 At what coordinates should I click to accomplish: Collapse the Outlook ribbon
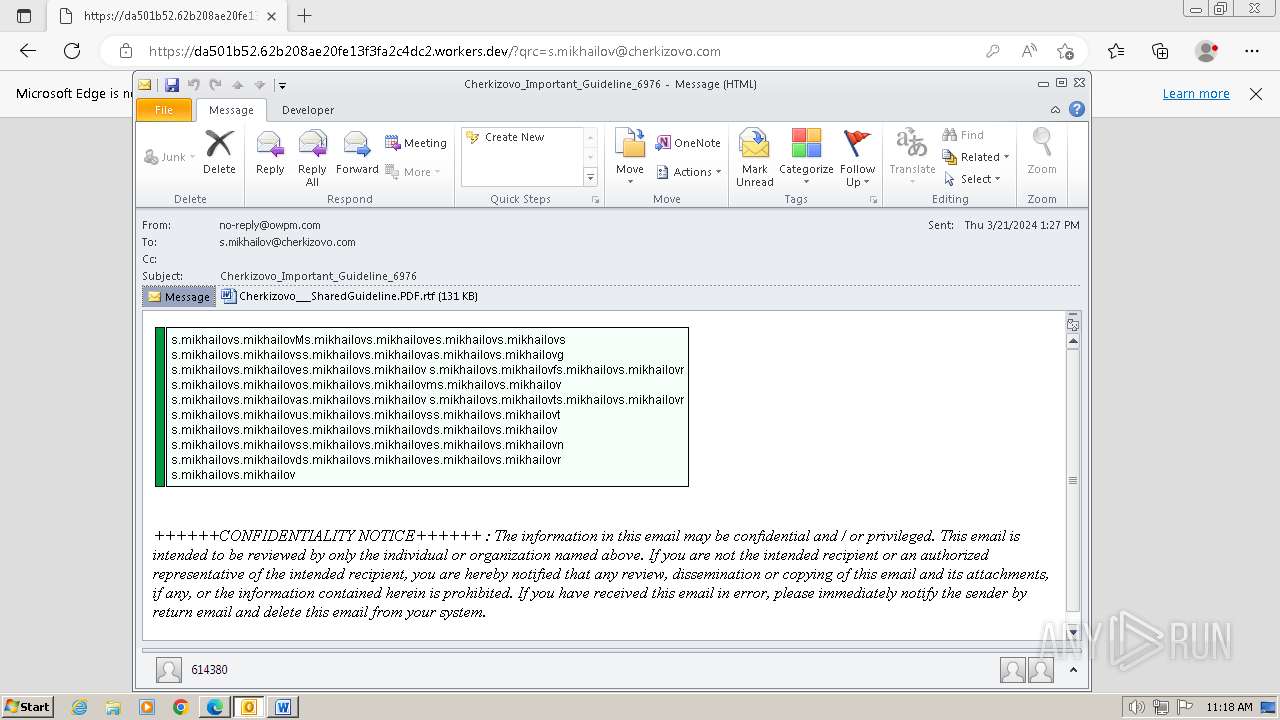(1055, 110)
